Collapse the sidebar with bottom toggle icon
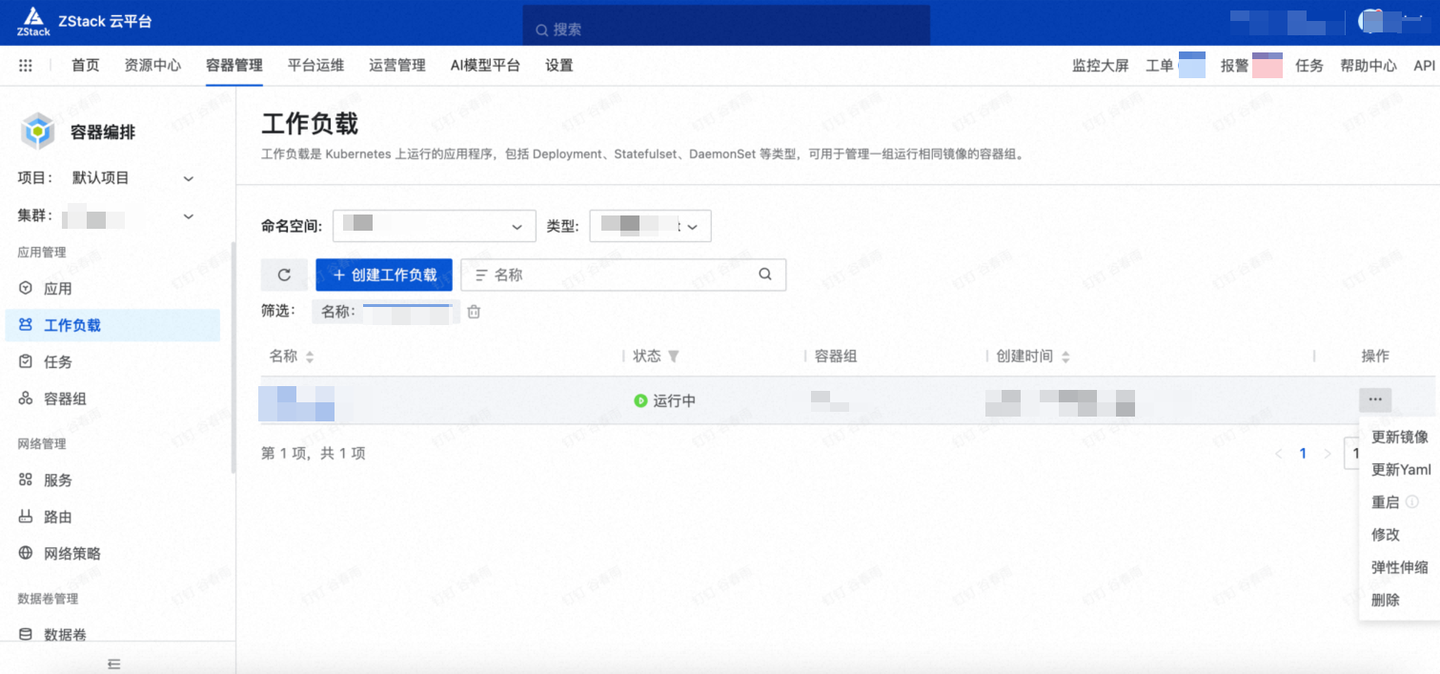Viewport: 1440px width, 674px height. 114,663
